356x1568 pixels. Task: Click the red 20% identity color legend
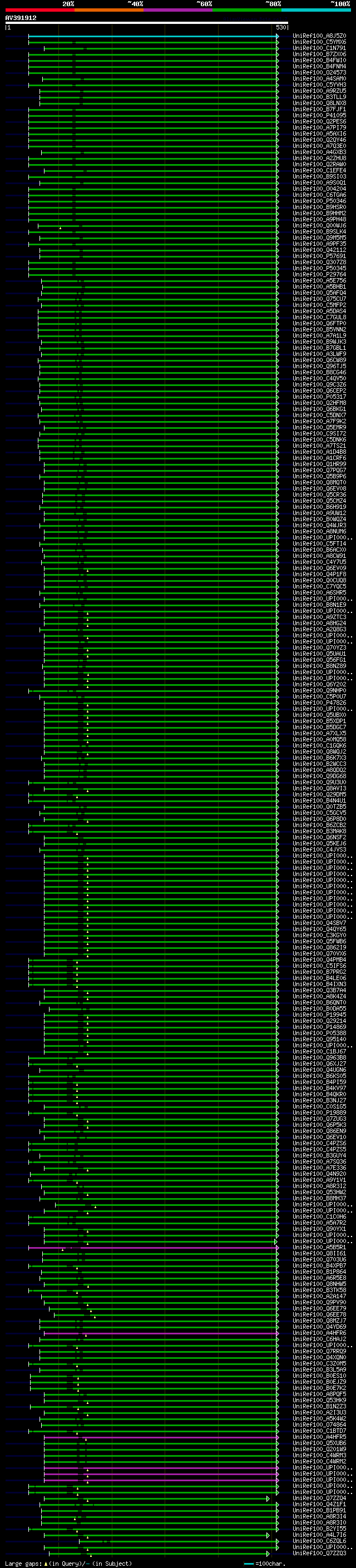coord(39,11)
